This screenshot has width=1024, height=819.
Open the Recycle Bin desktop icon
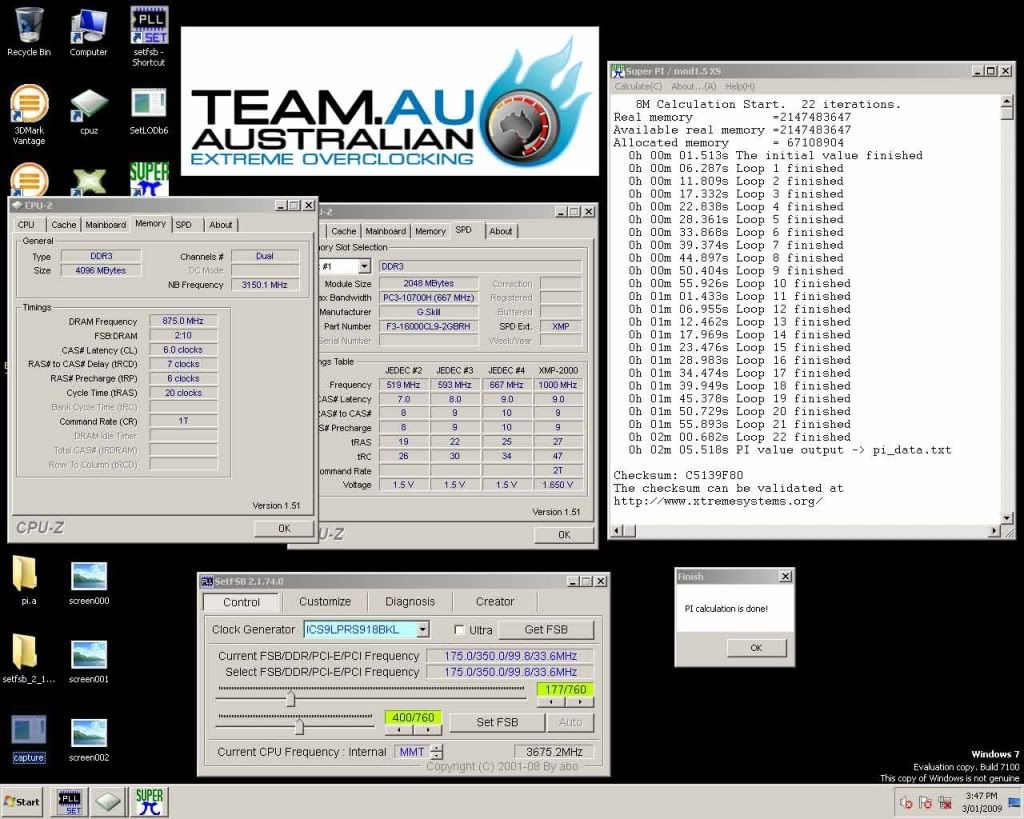[x=29, y=31]
